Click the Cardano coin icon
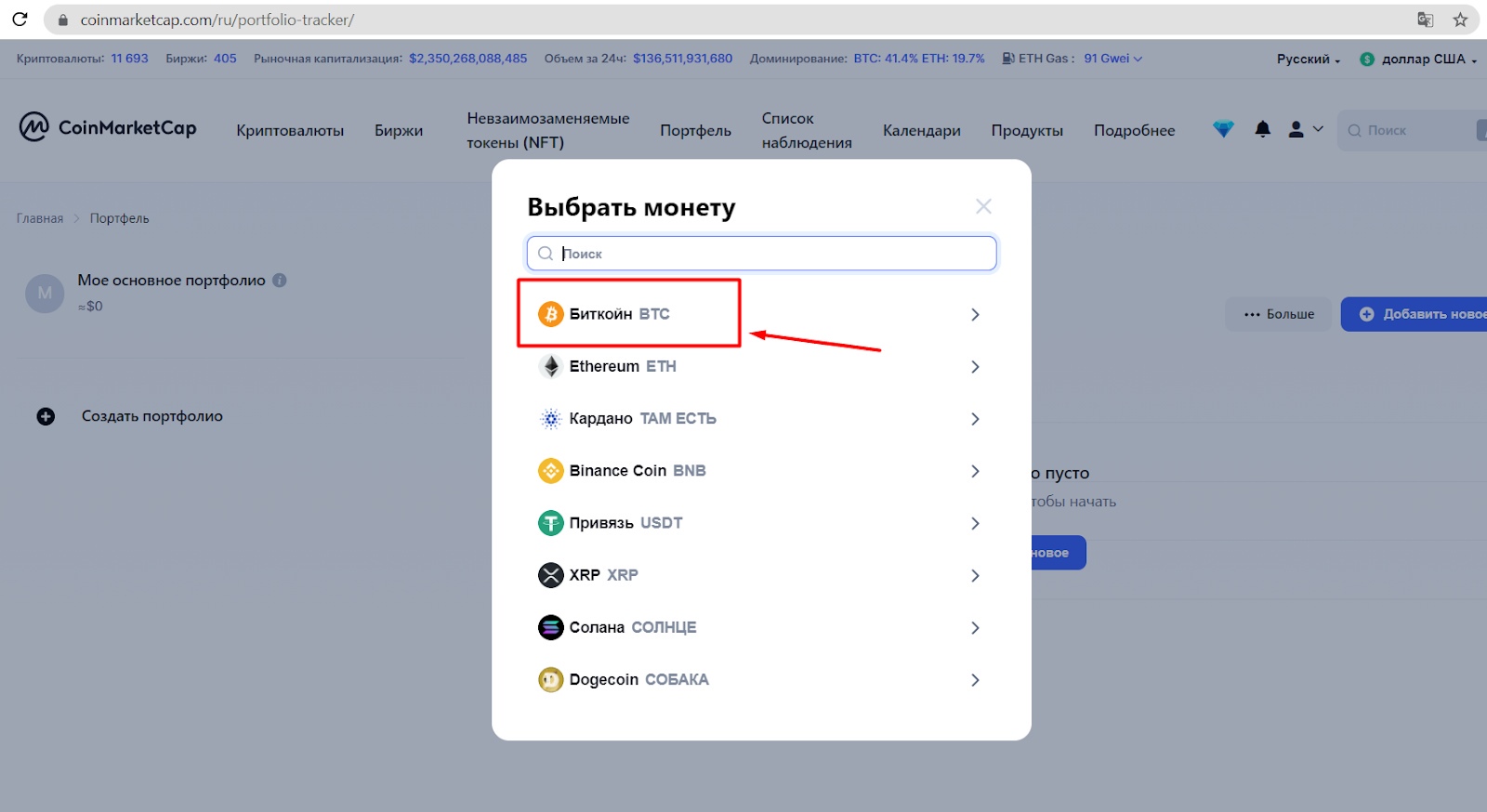Viewport: 1487px width, 812px height. pos(551,419)
